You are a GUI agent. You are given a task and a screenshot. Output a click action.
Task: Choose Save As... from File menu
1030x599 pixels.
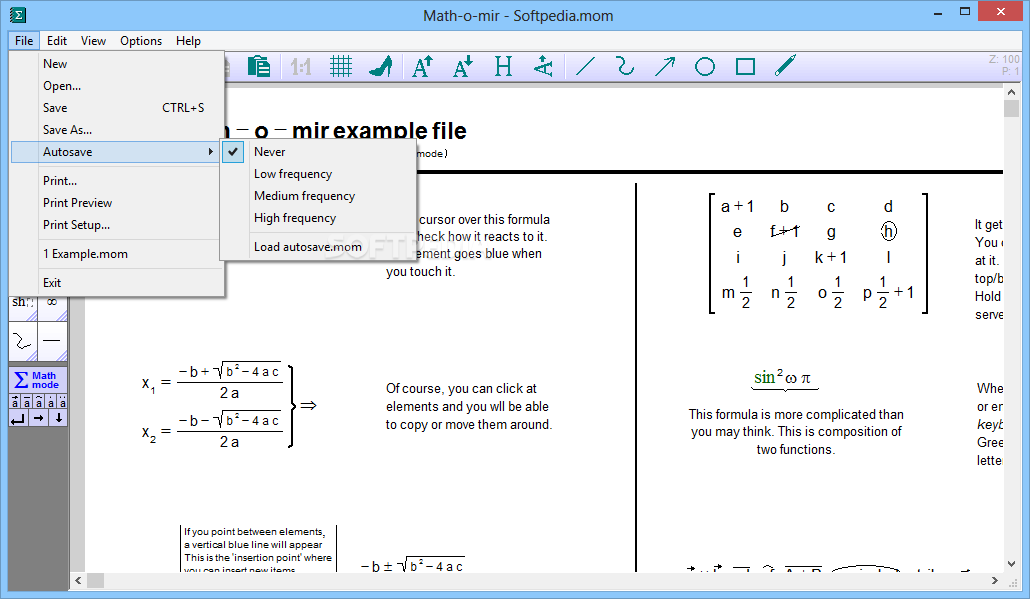click(117, 130)
